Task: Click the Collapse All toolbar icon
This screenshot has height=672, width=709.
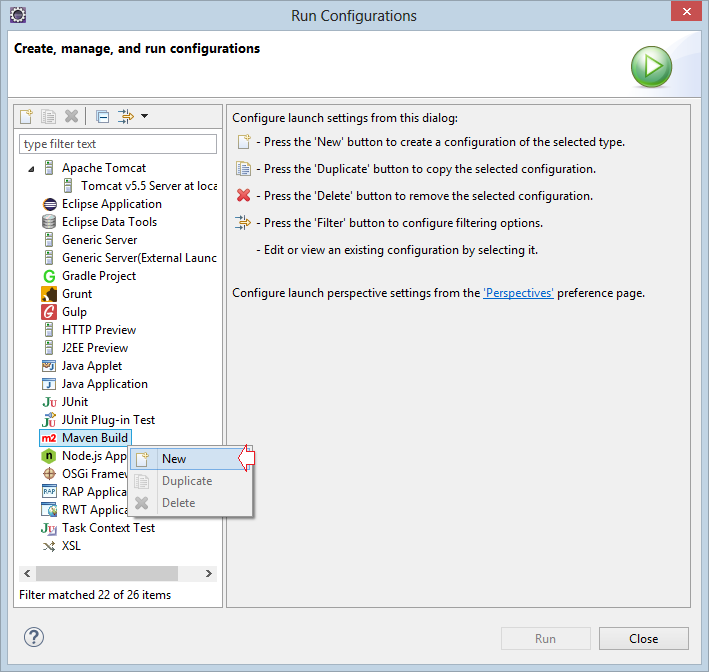Action: 103,117
